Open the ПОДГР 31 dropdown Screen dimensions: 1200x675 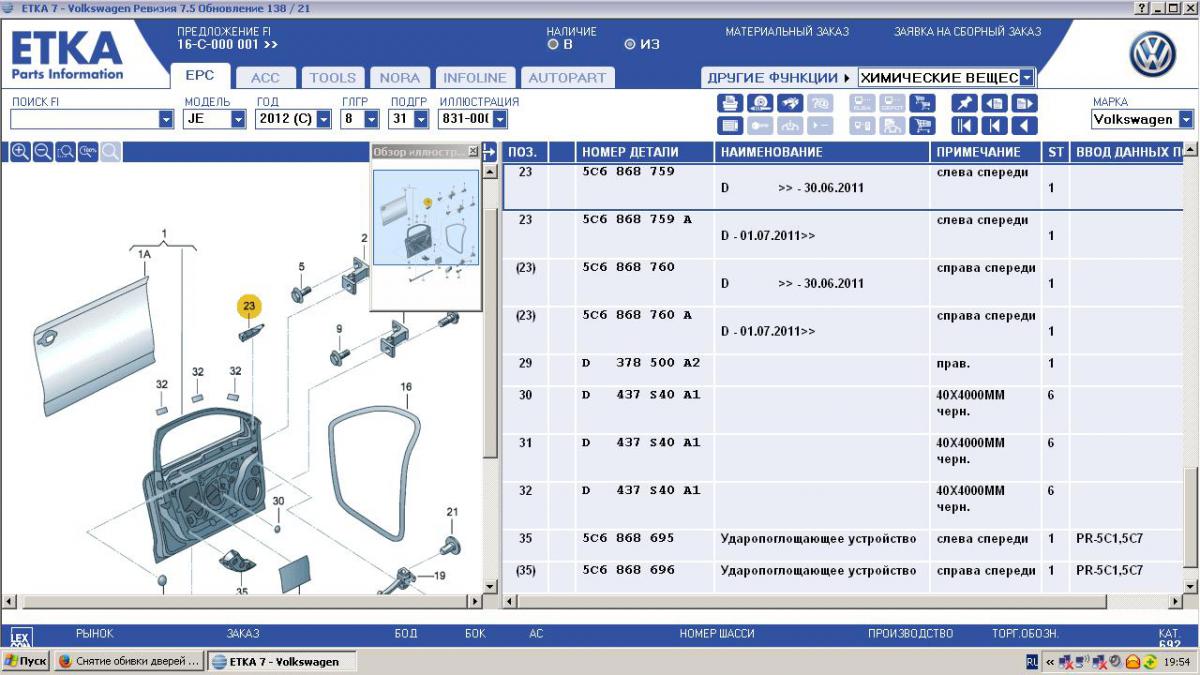click(422, 119)
